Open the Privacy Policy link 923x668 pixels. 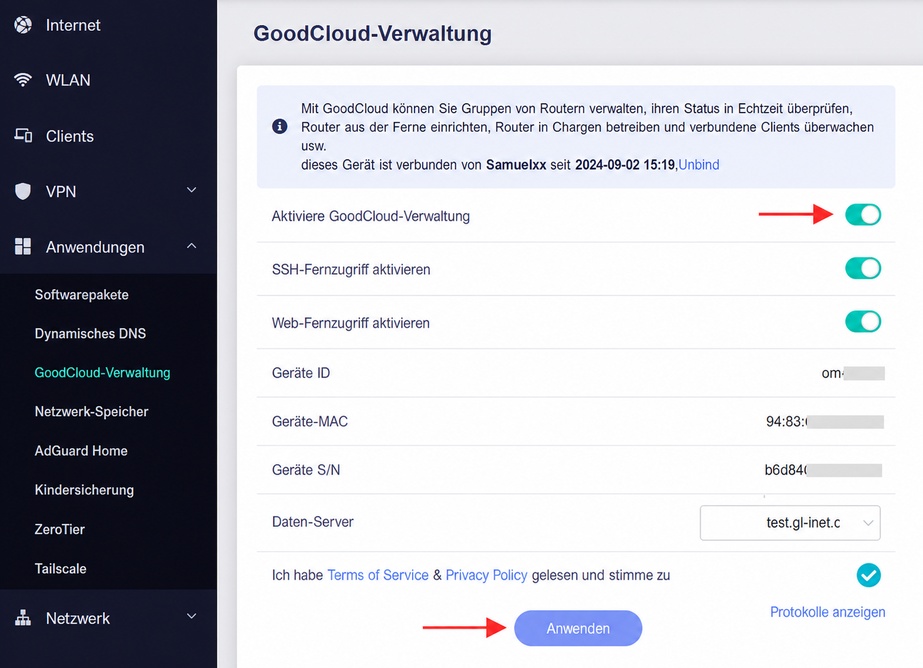[x=486, y=575]
